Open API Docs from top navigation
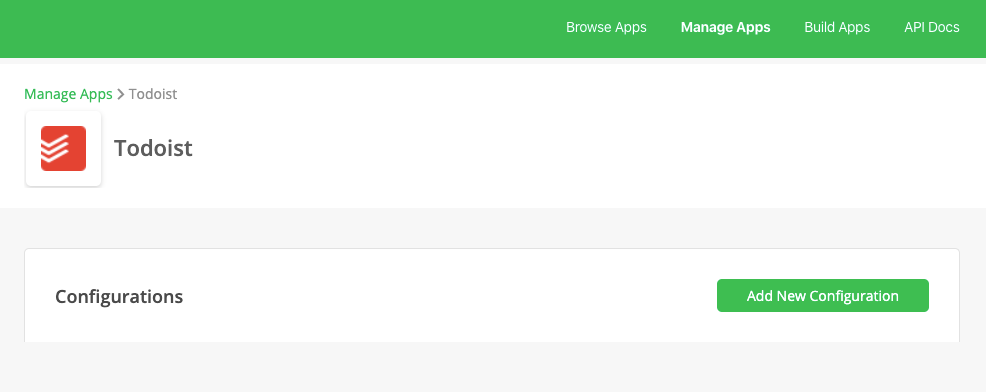This screenshot has height=392, width=986. click(x=931, y=28)
